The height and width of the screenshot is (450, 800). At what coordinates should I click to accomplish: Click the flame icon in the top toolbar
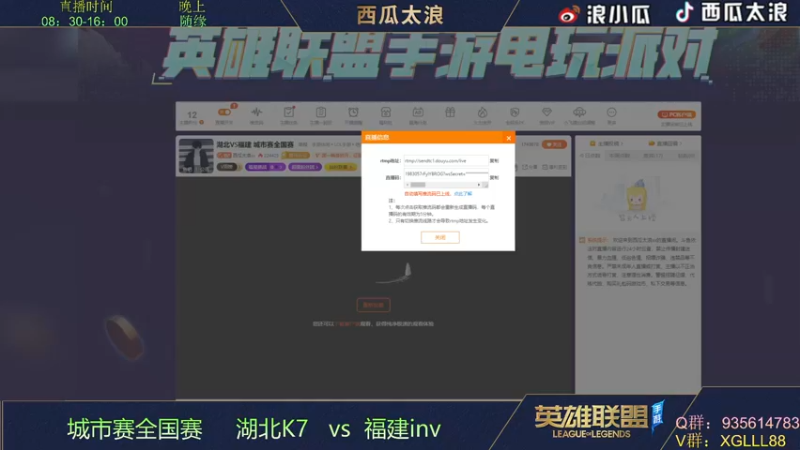tap(482, 112)
